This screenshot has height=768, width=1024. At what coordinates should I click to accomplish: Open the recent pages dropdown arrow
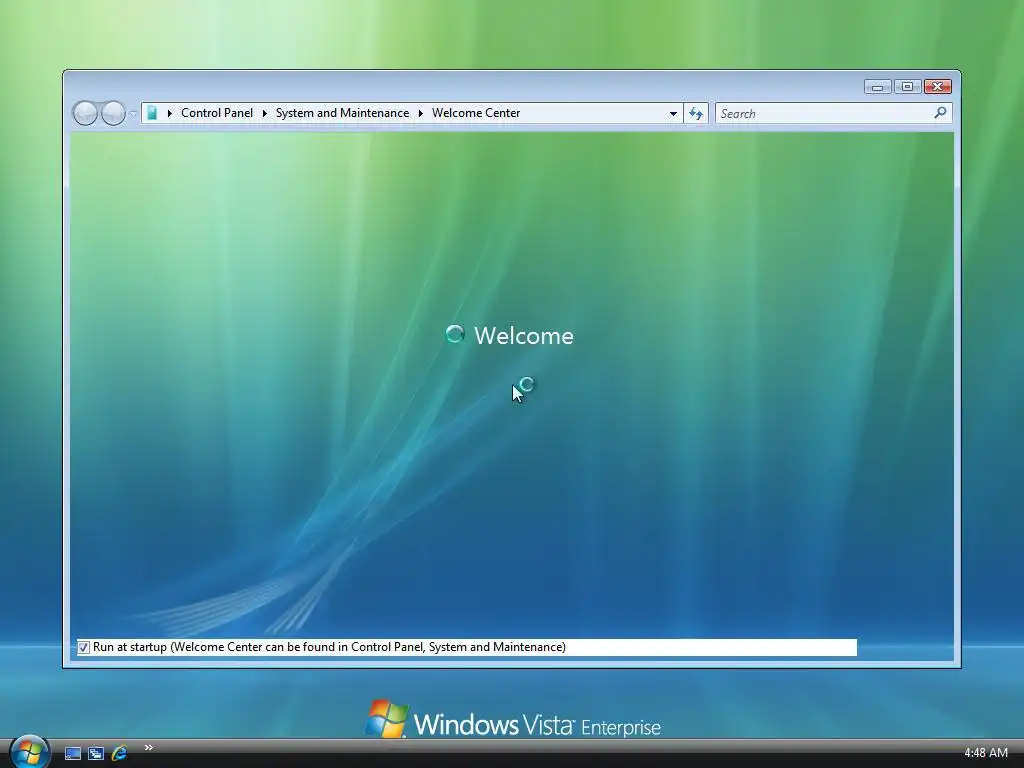coord(133,114)
